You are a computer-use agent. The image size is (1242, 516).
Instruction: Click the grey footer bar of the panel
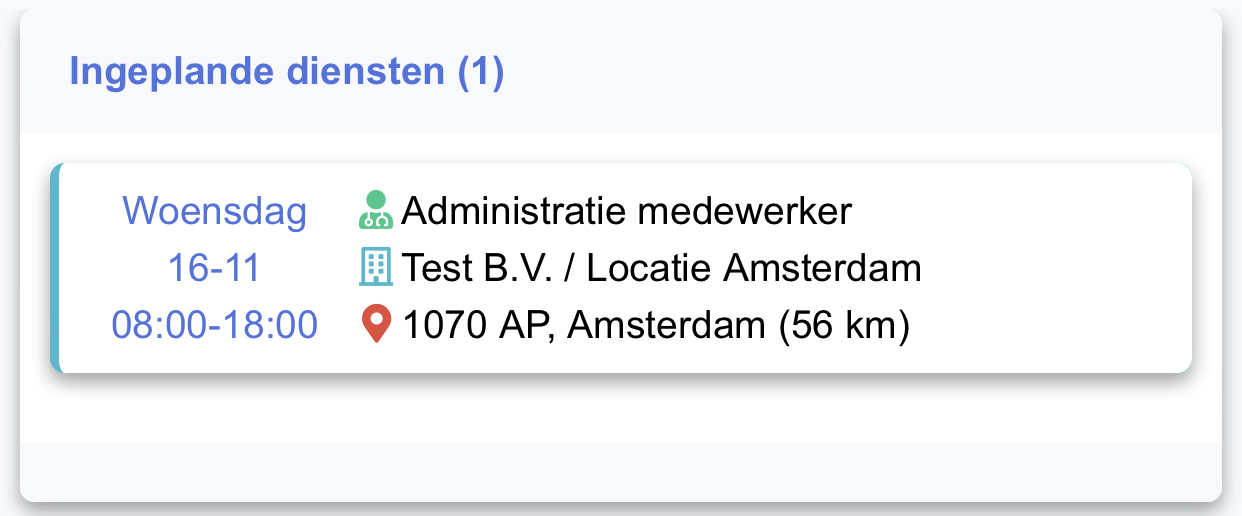coord(621,471)
